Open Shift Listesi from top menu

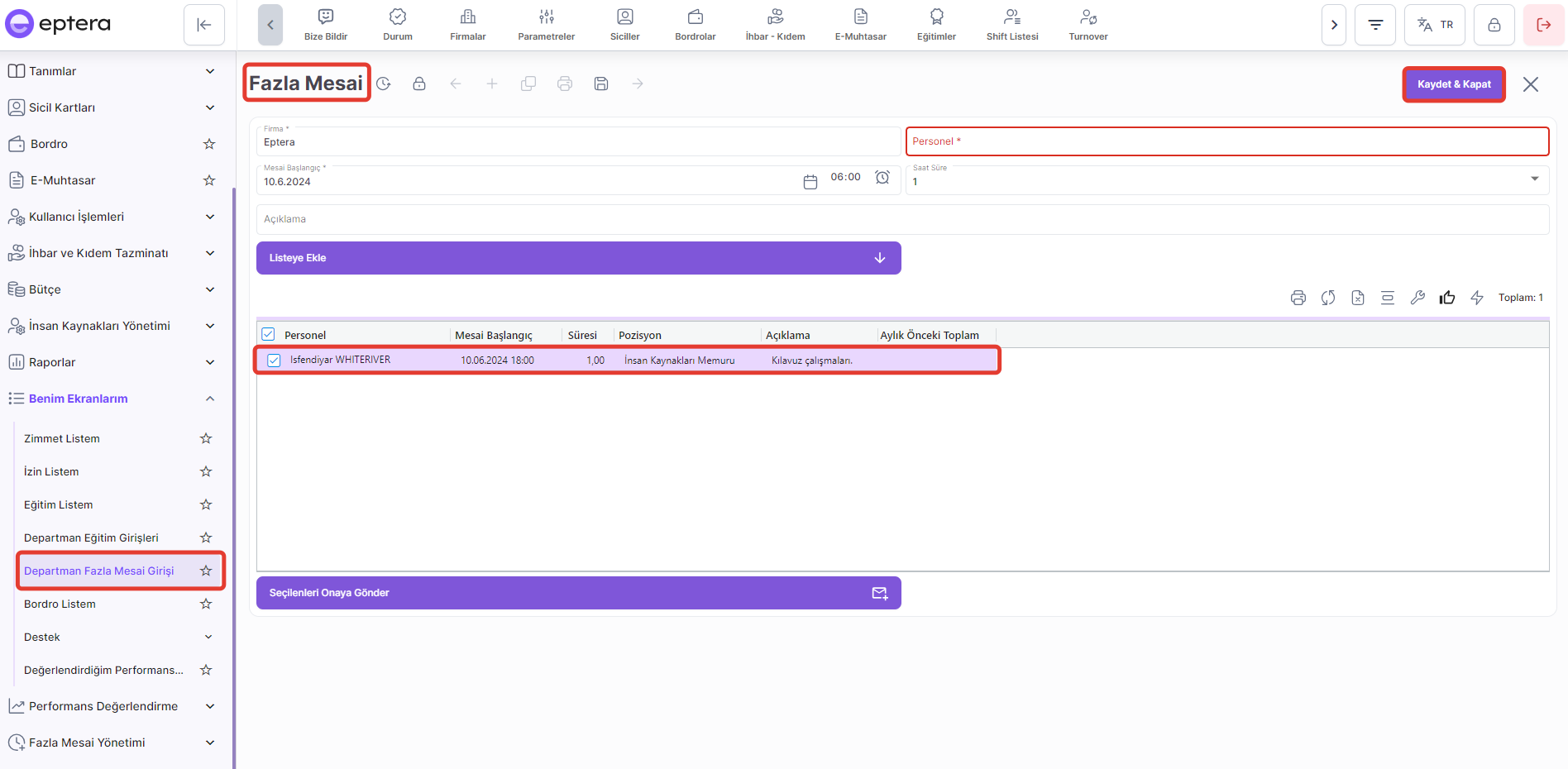click(x=1011, y=25)
